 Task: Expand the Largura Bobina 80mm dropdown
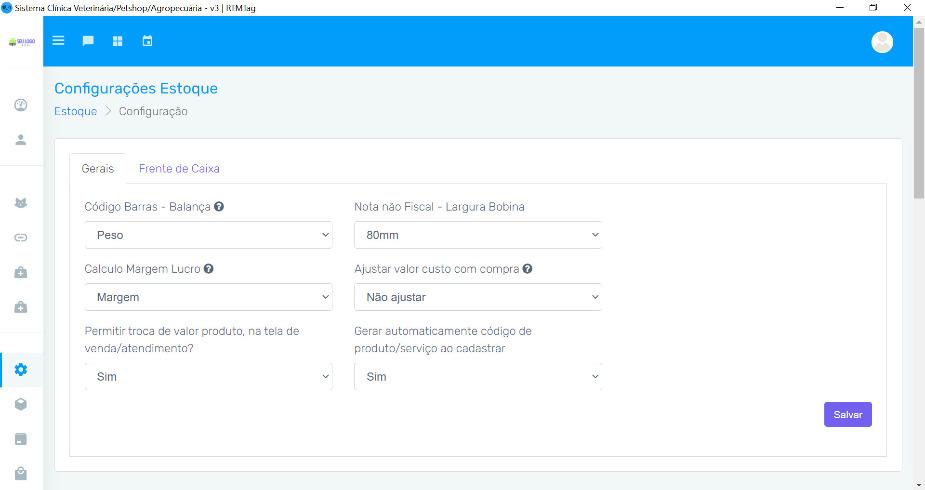tap(477, 235)
